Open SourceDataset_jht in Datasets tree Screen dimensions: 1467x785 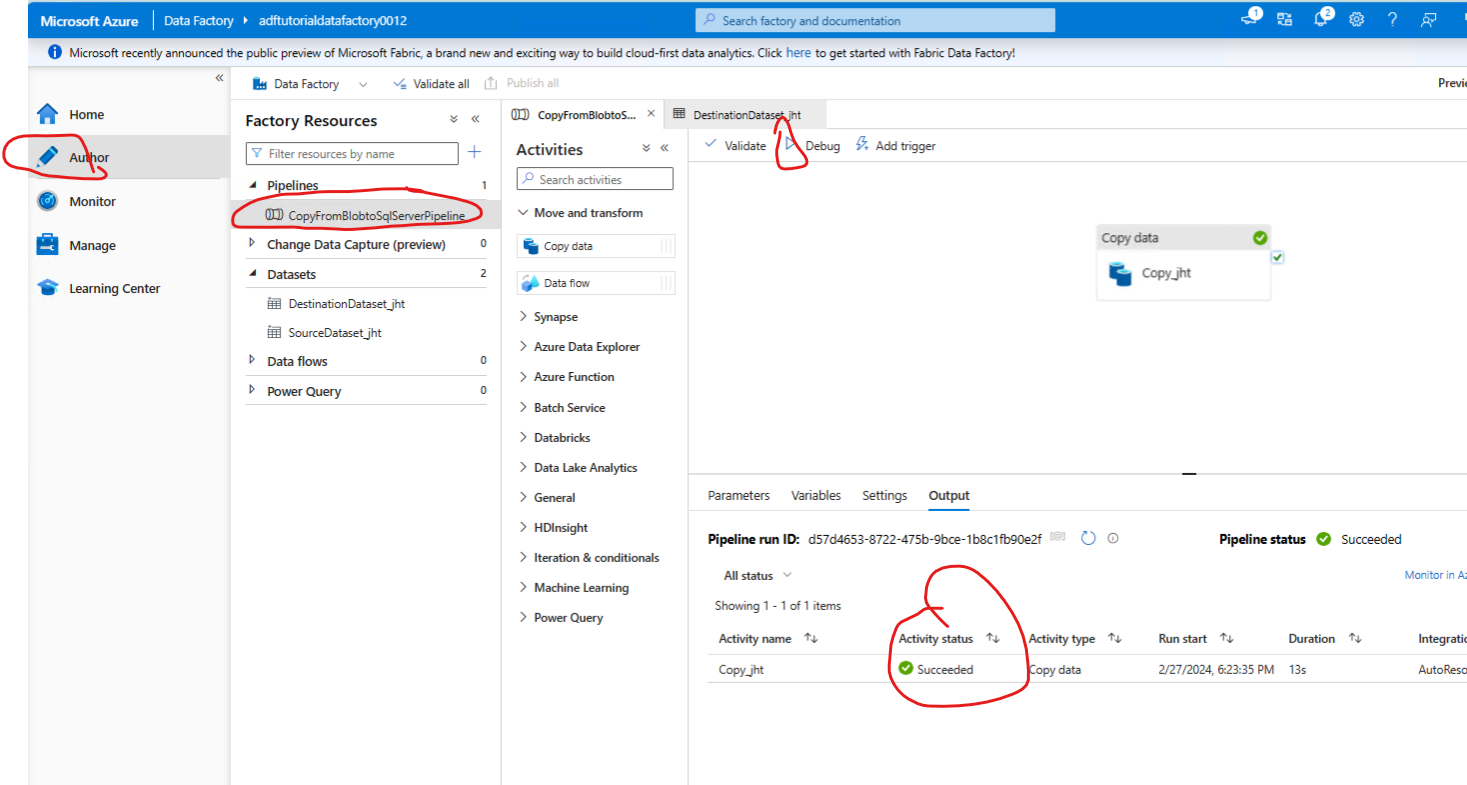click(335, 332)
